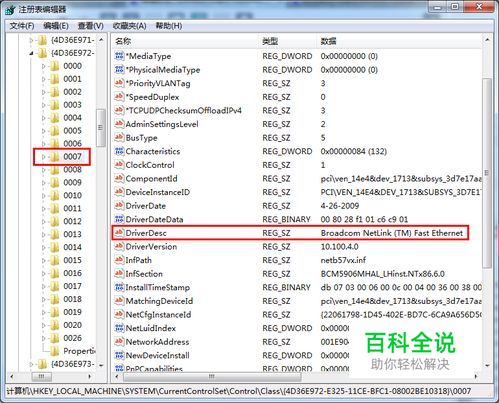Screen dimensions: 499x403
Task: Click the 10.100.4.0 DriverVersion data
Action: (x=339, y=247)
